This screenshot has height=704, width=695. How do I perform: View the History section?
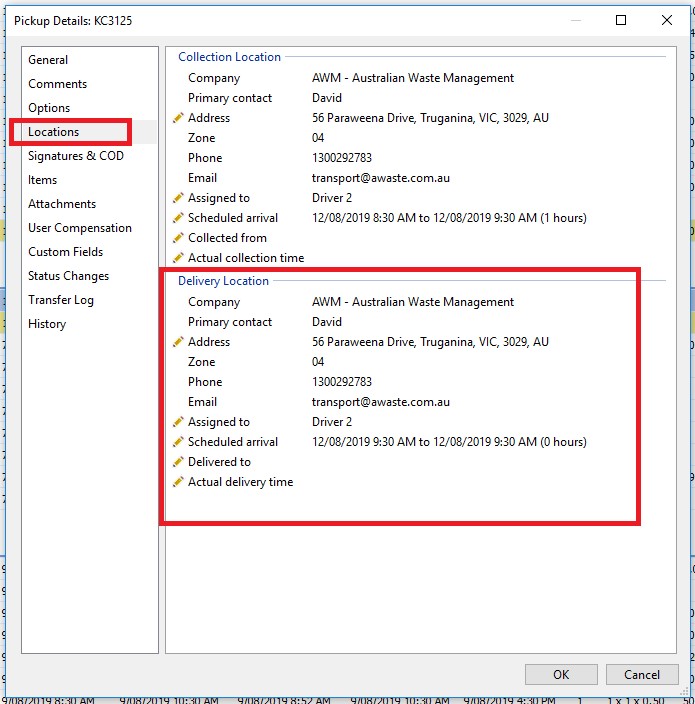tap(47, 324)
